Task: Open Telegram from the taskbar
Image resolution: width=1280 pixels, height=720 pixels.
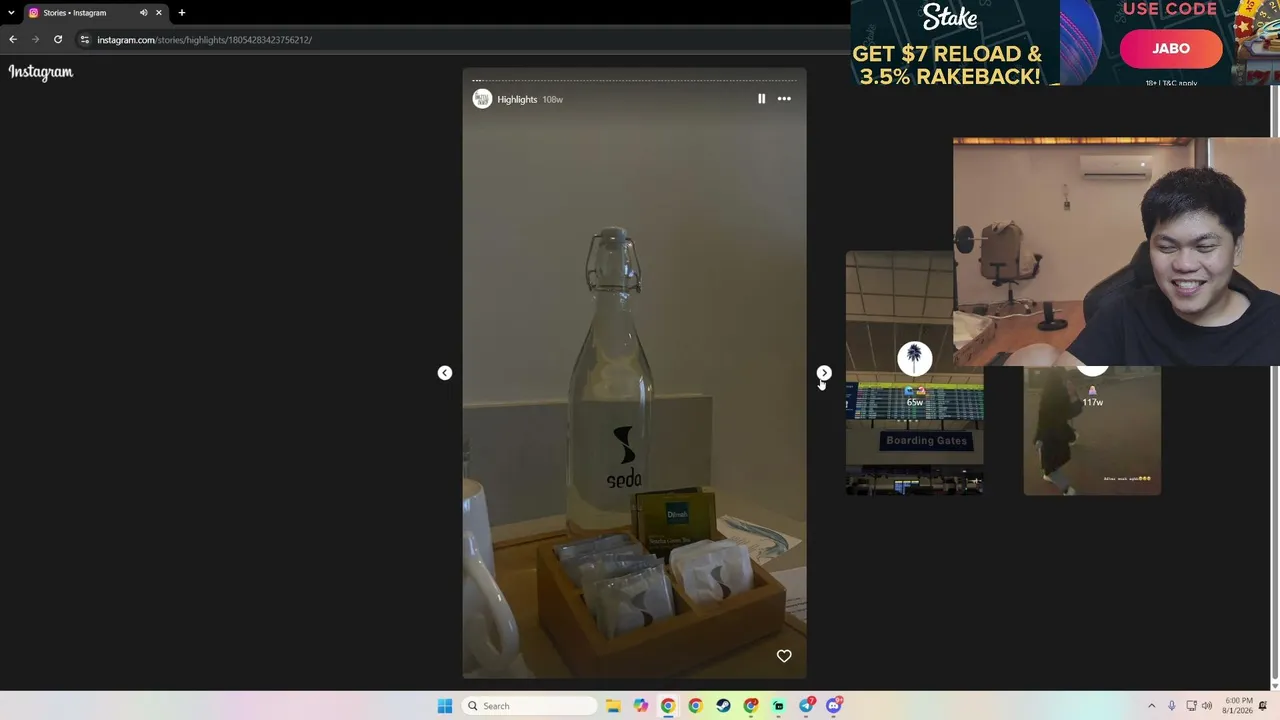Action: point(807,706)
